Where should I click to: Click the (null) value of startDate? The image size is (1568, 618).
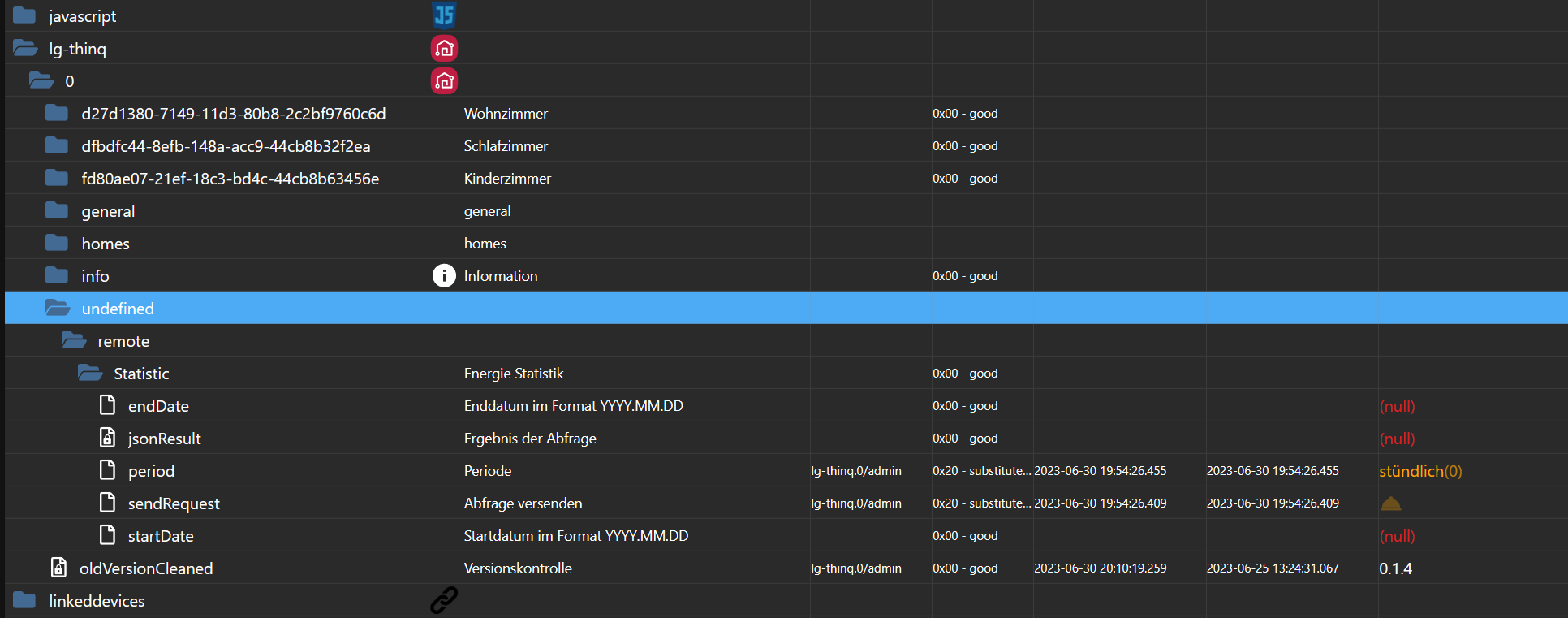tap(1397, 536)
